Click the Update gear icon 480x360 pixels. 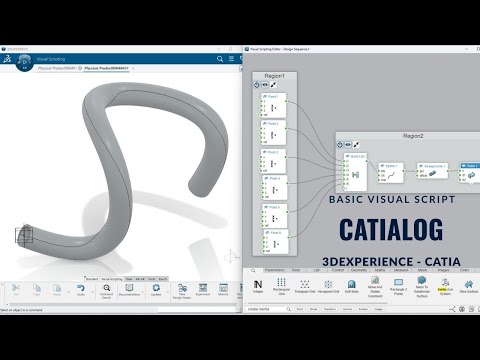click(x=156, y=287)
